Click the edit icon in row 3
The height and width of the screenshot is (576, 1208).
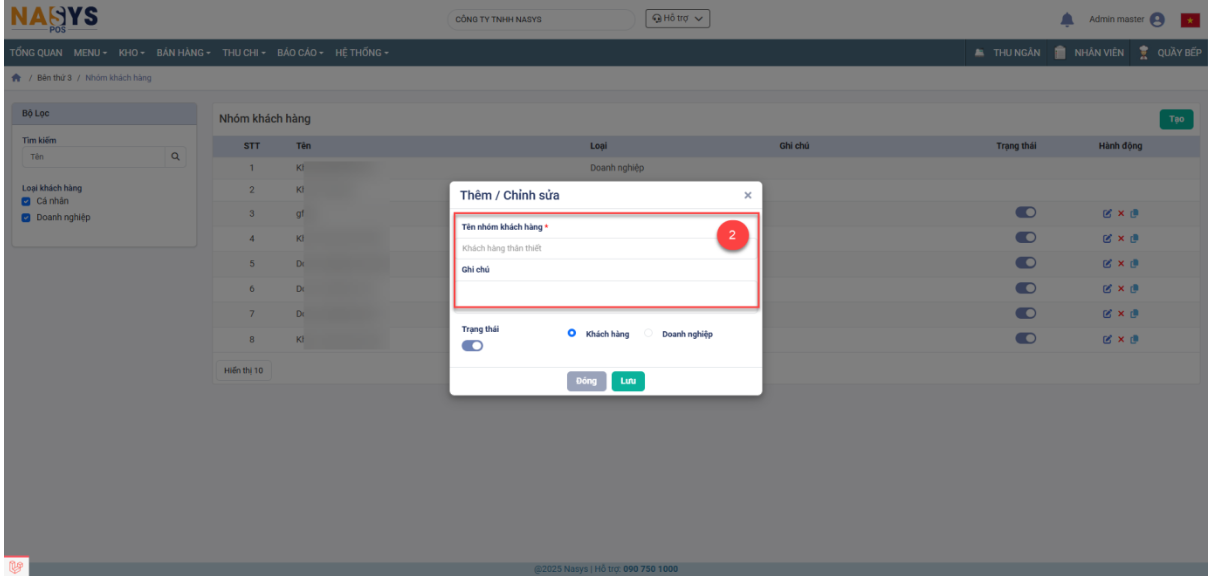[1107, 213]
